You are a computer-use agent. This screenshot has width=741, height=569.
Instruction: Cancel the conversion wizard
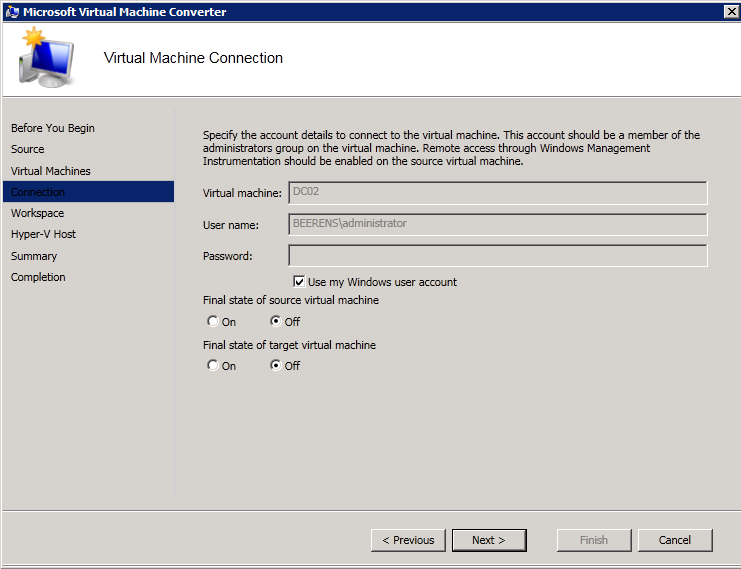point(675,540)
